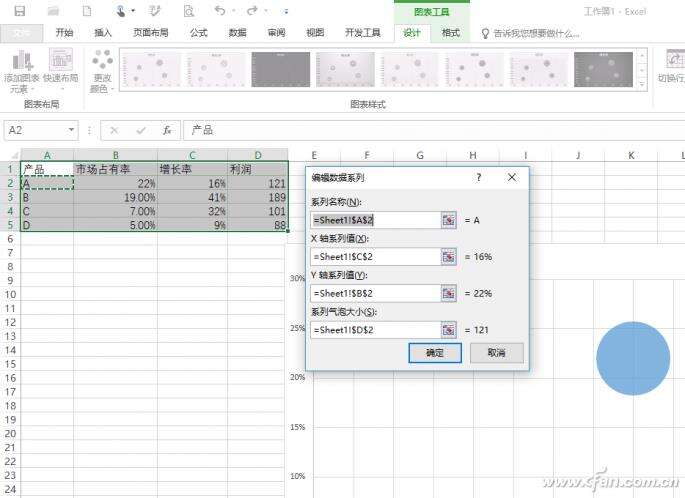
Task: Click the blue bubble on the chart
Action: tap(632, 358)
